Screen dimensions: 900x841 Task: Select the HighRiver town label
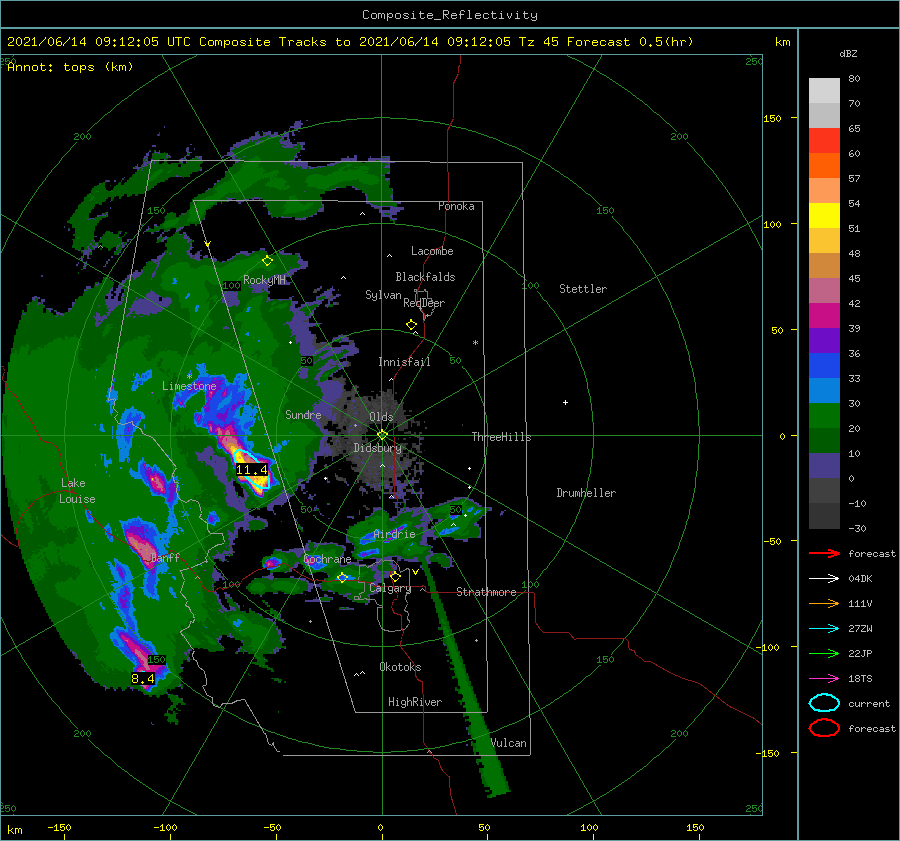tap(415, 702)
